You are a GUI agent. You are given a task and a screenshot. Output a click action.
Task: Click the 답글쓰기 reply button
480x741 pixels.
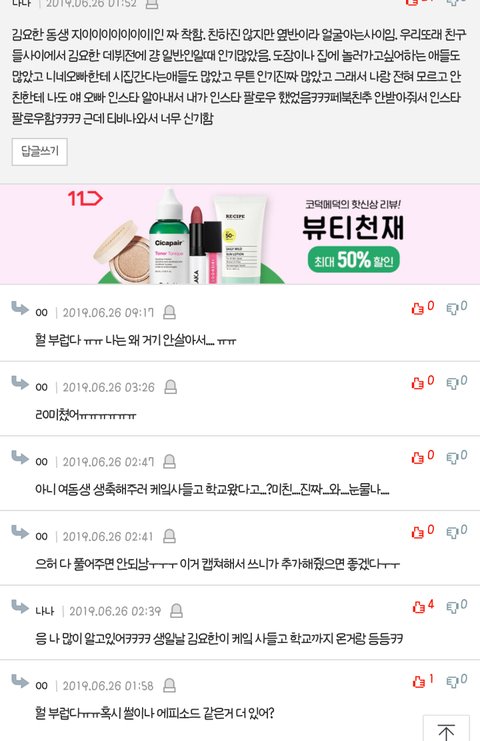point(40,152)
